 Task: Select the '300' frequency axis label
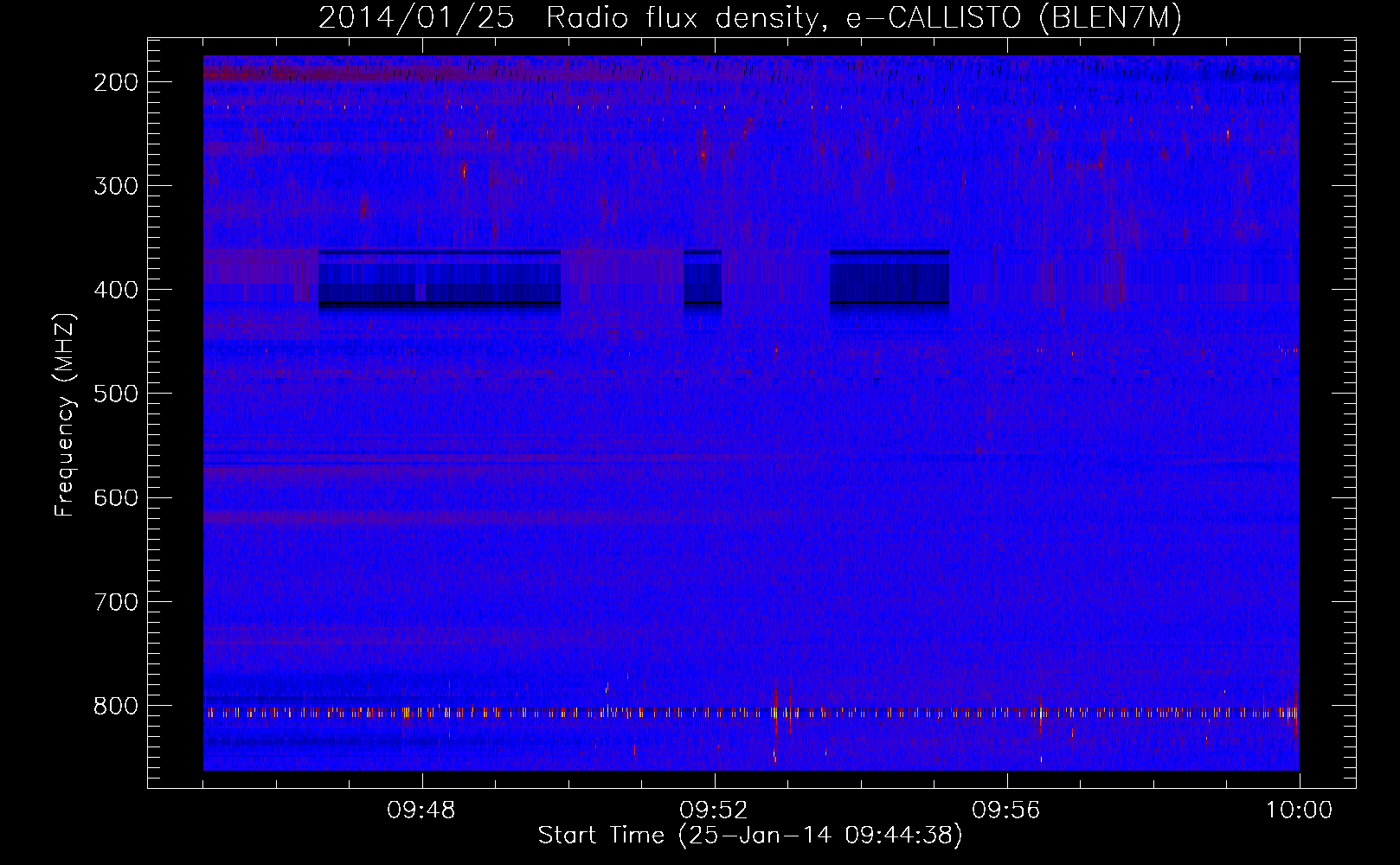coord(115,186)
